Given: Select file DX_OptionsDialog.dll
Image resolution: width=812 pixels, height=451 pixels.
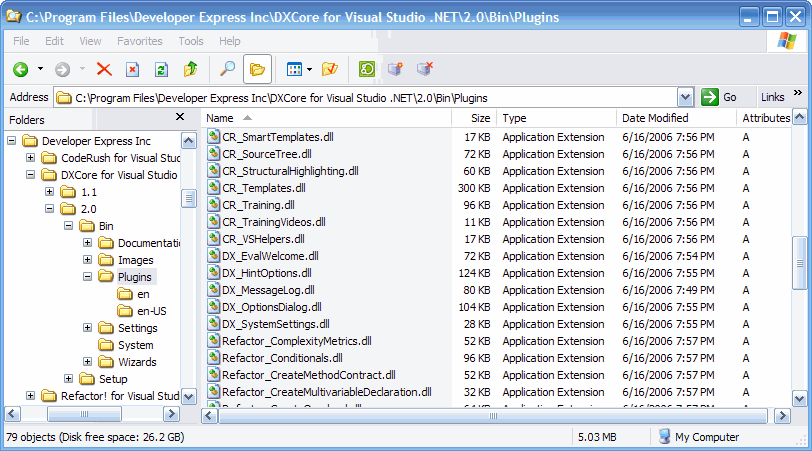Looking at the screenshot, I should click(272, 307).
